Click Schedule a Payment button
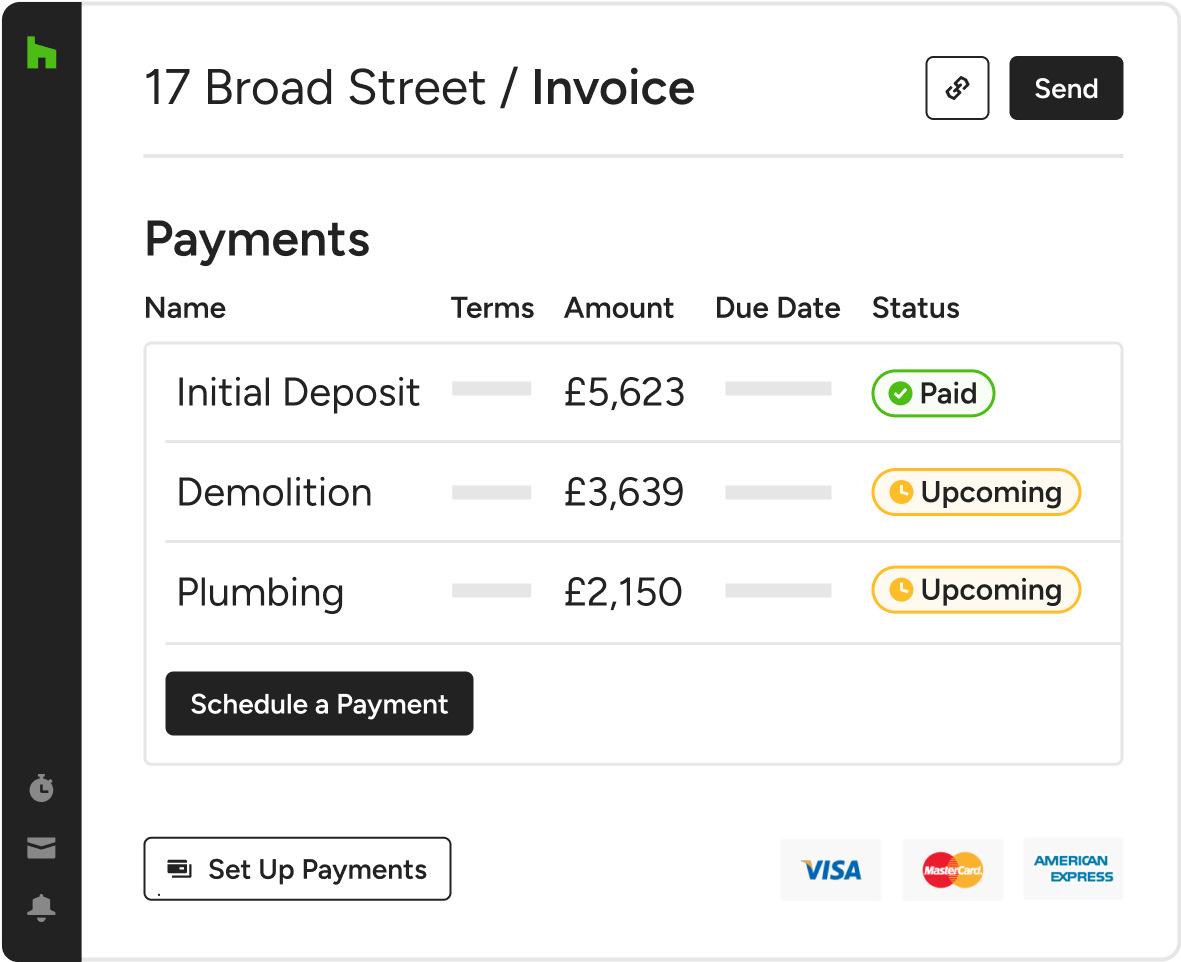The height and width of the screenshot is (962, 1181). [319, 704]
